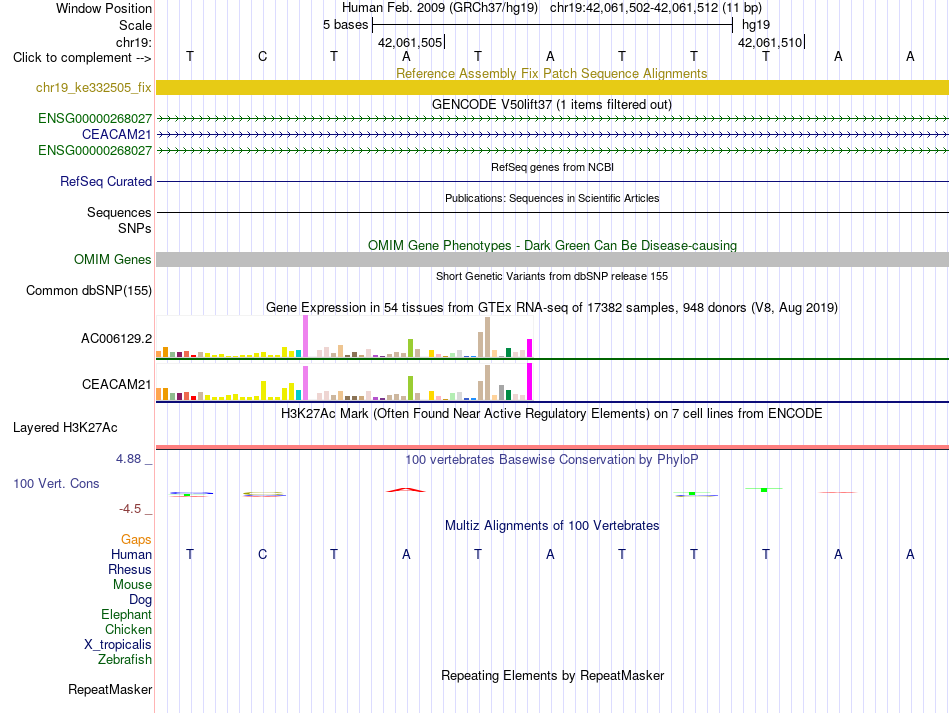
Task: Click the OMIM Gene Phenotypes track title
Action: pyautogui.click(x=552, y=245)
